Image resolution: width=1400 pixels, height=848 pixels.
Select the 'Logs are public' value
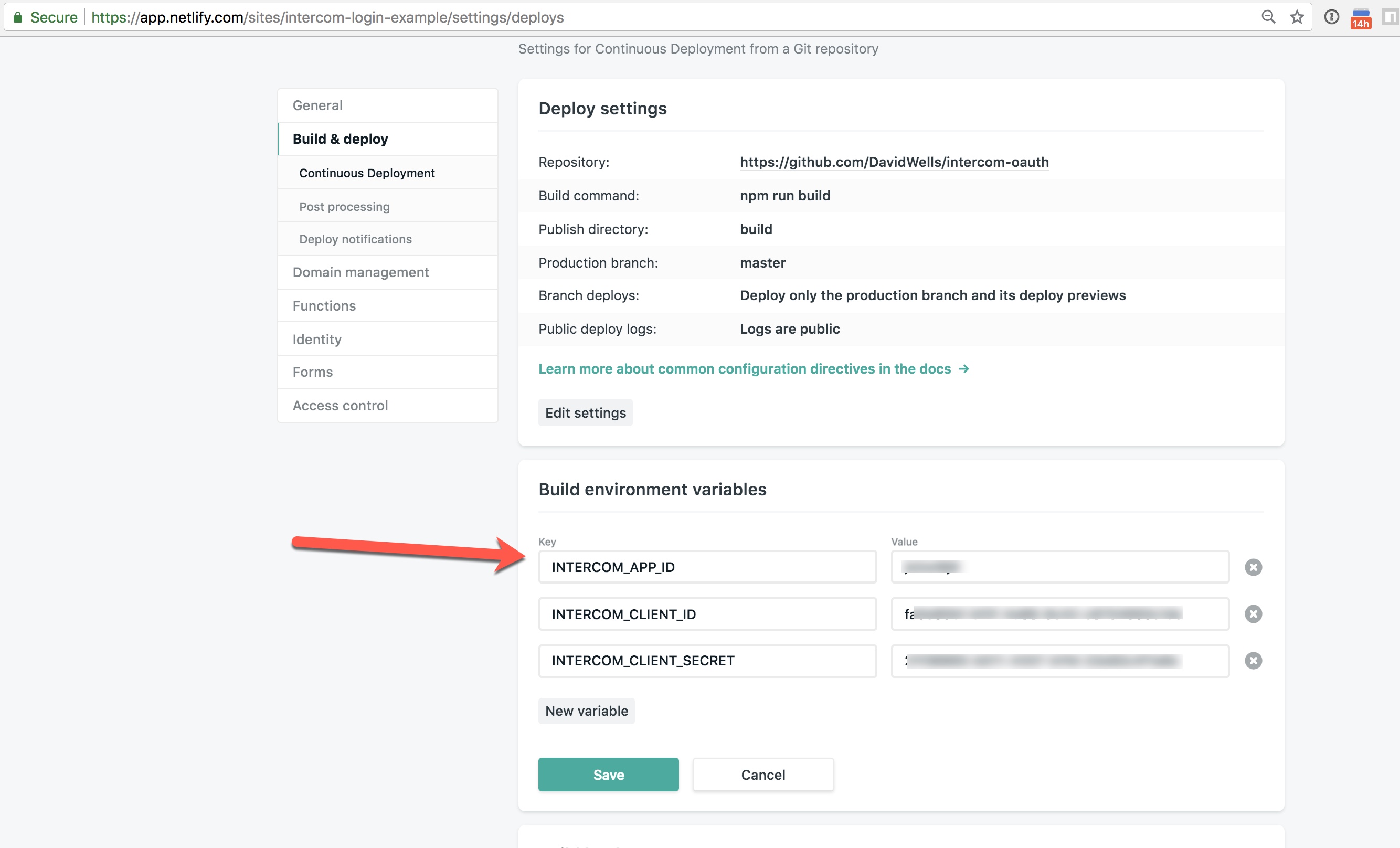tap(790, 328)
